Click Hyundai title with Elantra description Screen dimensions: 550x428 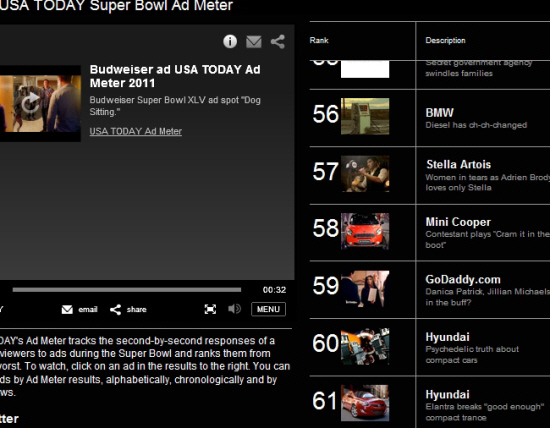[448, 394]
